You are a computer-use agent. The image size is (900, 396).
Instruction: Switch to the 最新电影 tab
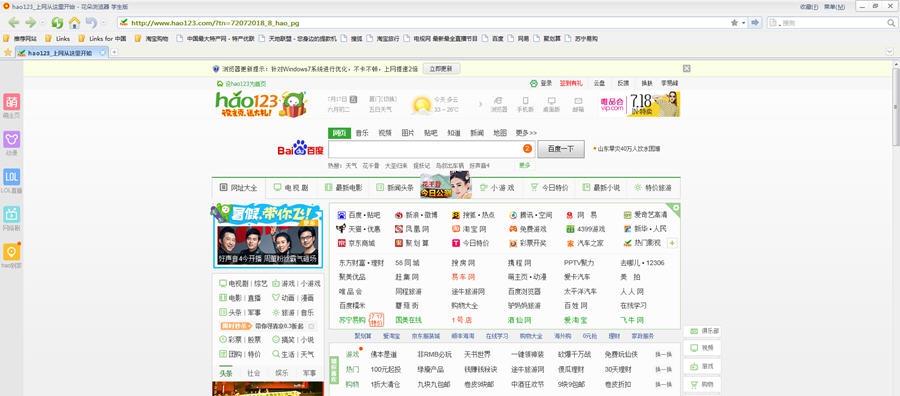(343, 188)
